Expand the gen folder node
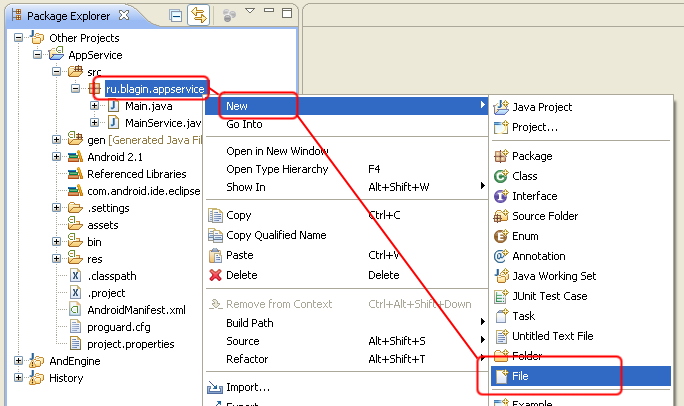This screenshot has height=406, width=684. coord(56,140)
